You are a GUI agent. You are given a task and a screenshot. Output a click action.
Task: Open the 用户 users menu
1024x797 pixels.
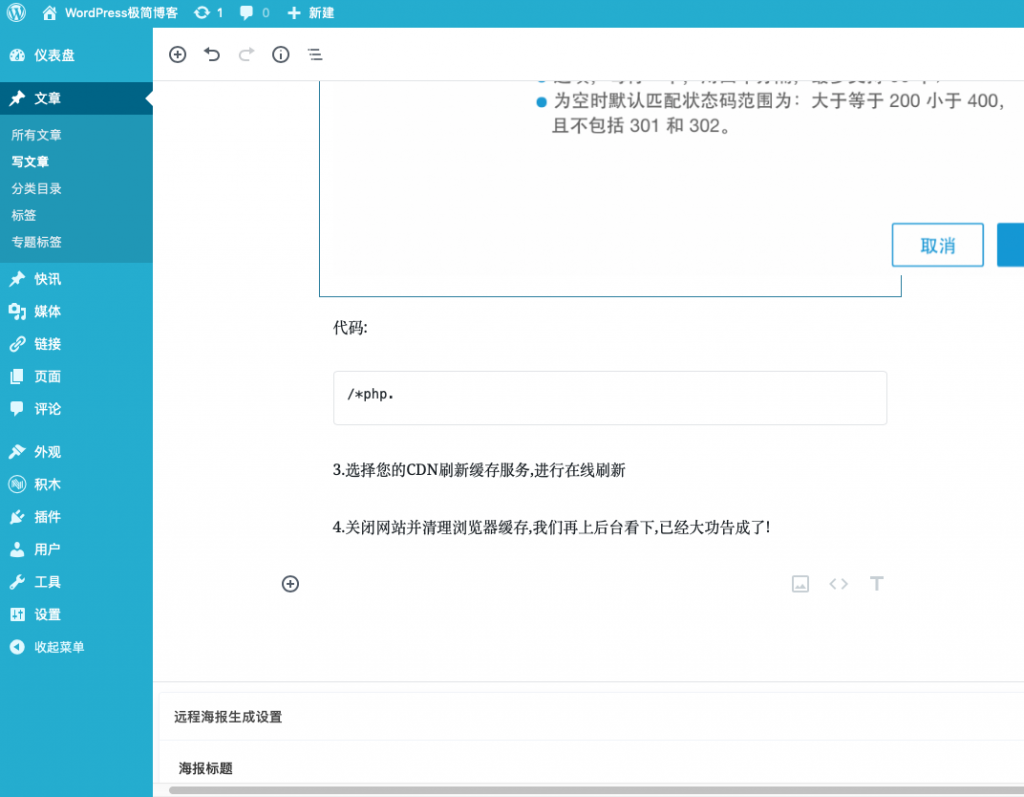tap(76, 550)
